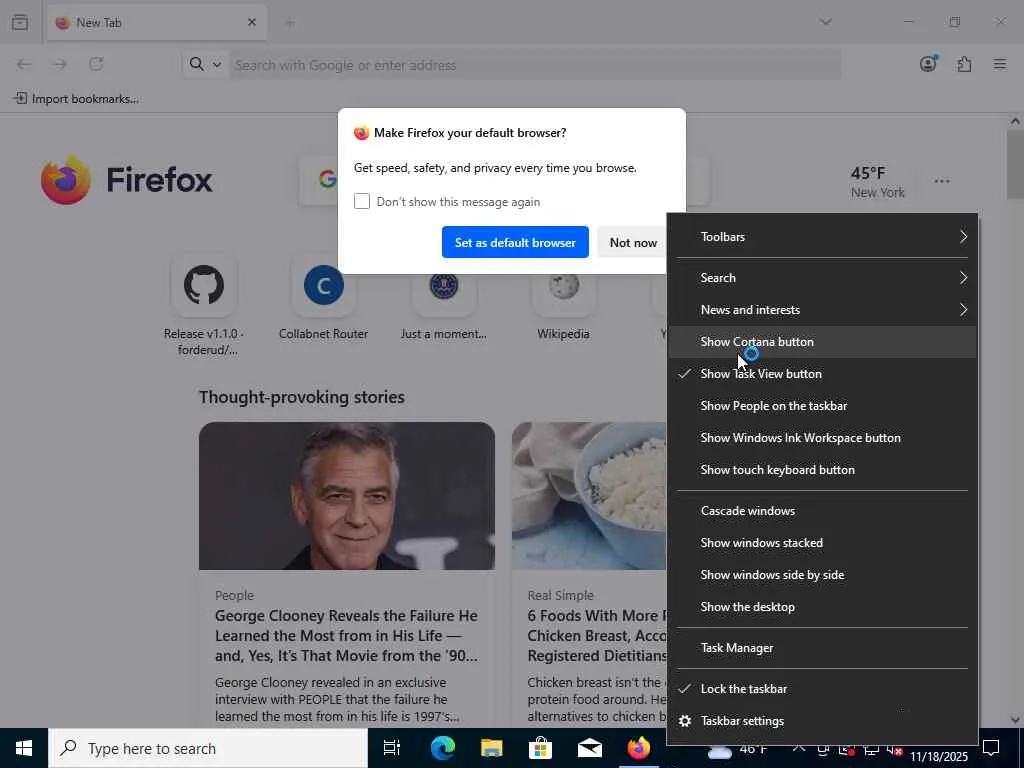Open the Action Center notification icon
Screen dimensions: 1024x768
click(991, 748)
